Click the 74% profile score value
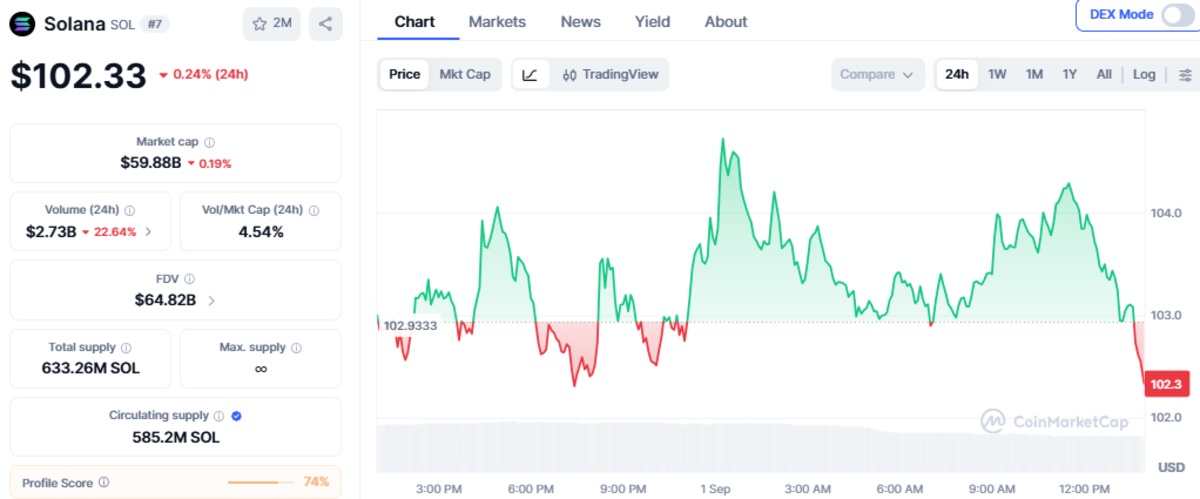Viewport: 1200px width, 499px height. (316, 482)
